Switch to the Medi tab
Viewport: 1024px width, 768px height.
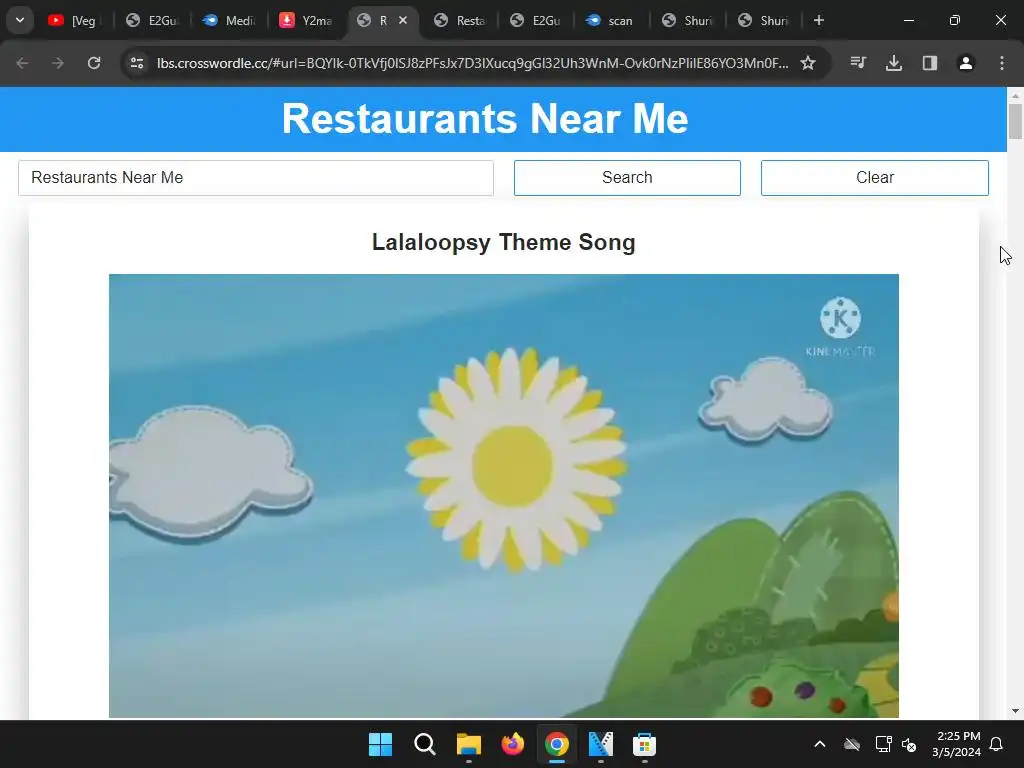click(x=228, y=20)
